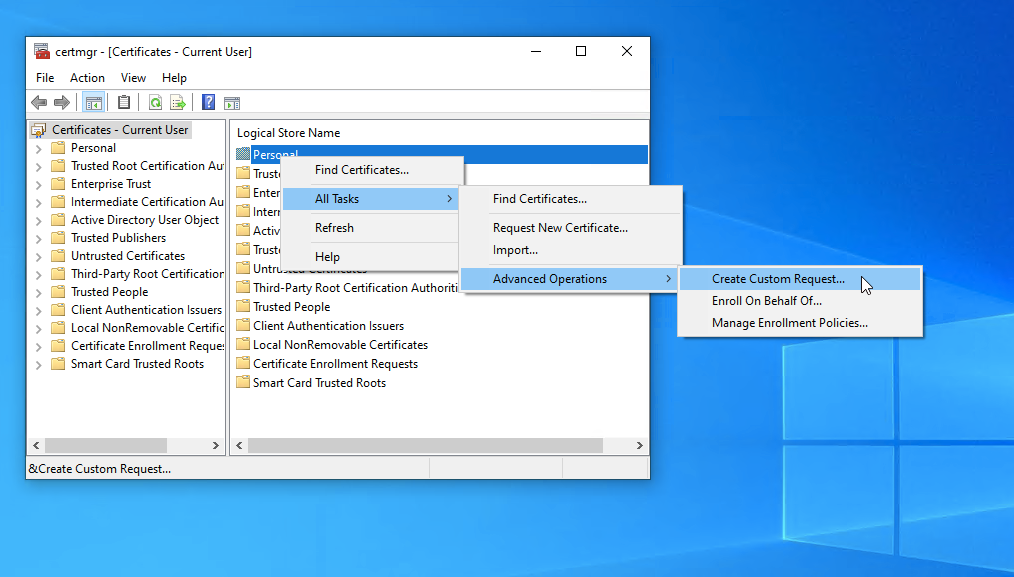Click the certmgr icon in the title bar
The height and width of the screenshot is (577, 1014).
(41, 50)
